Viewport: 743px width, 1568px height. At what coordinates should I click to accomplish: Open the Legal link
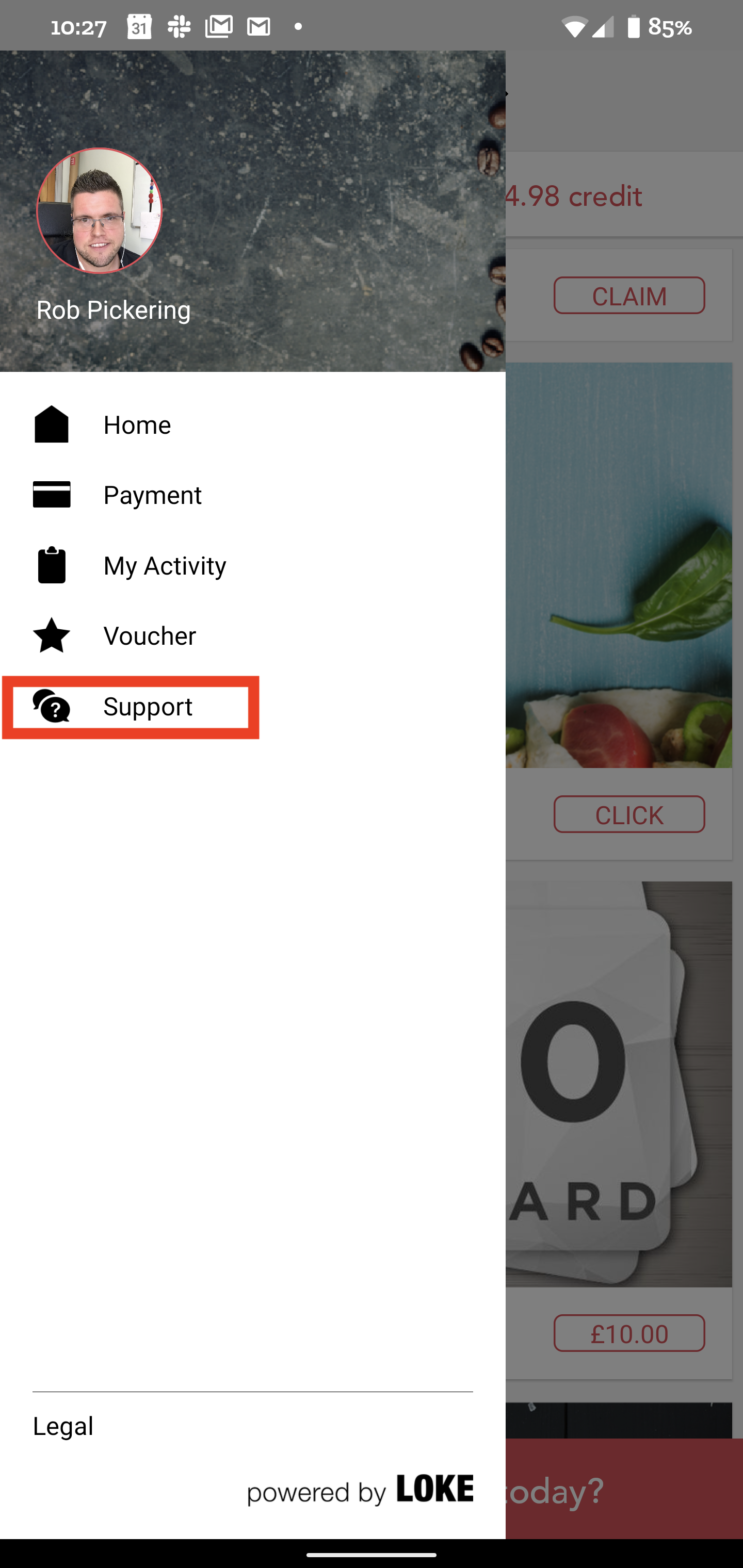pos(63,1426)
